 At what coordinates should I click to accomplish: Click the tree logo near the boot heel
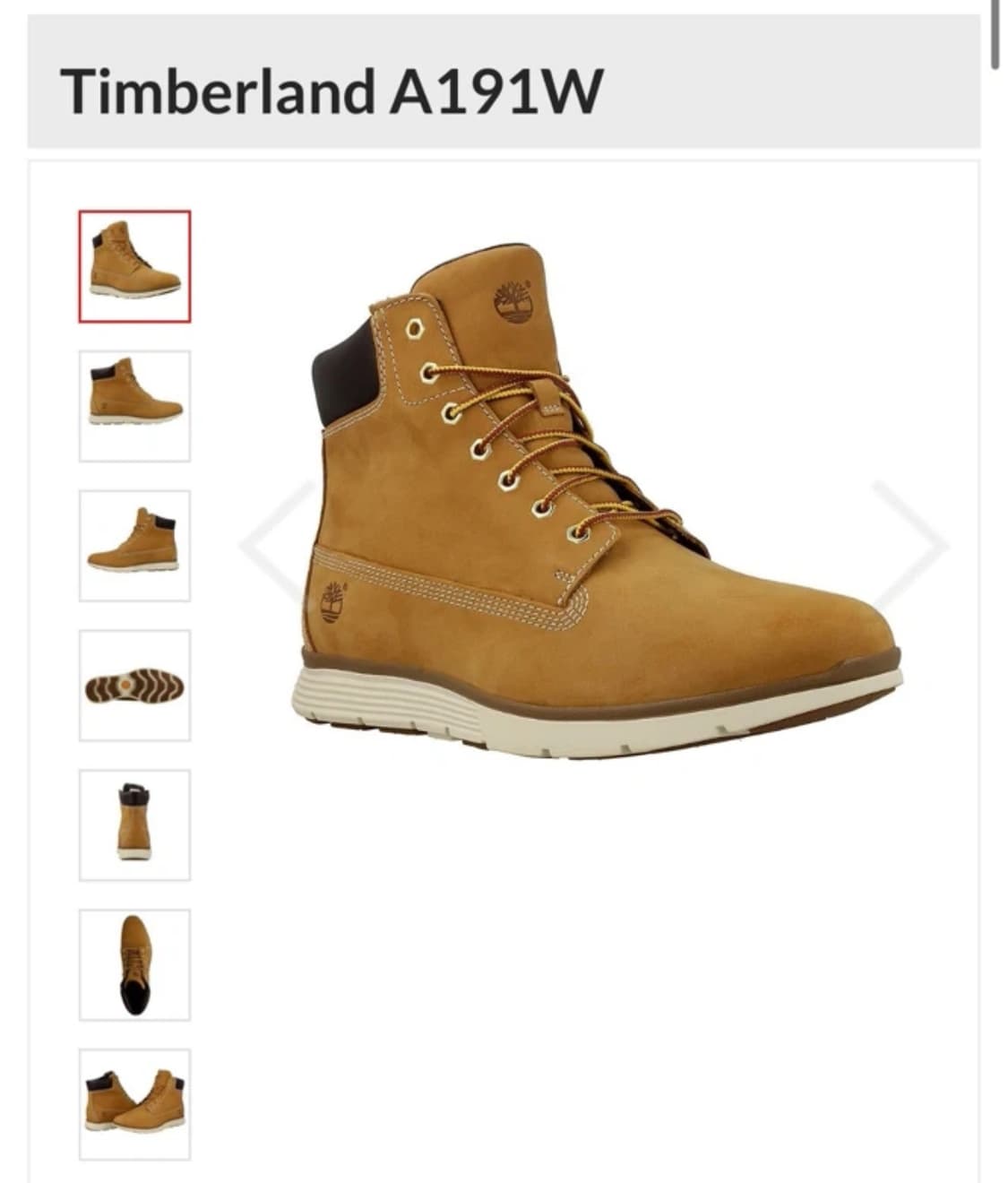(332, 602)
